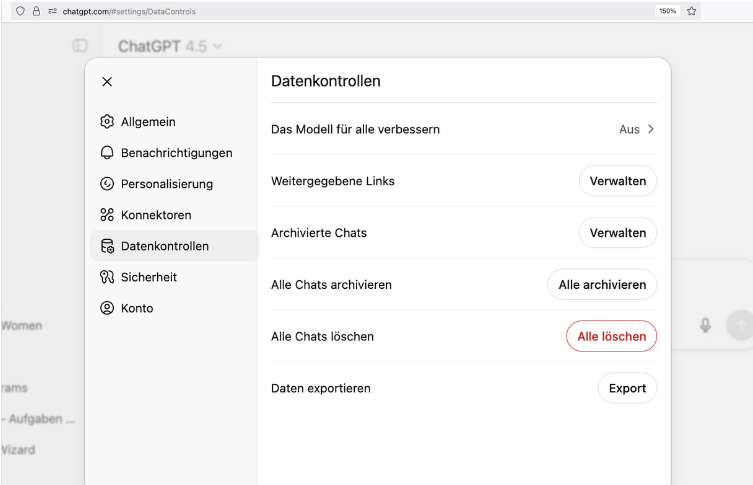Open the Aufgaben chat in background sidebar
Image resolution: width=753 pixels, height=485 pixels.
(x=38, y=419)
